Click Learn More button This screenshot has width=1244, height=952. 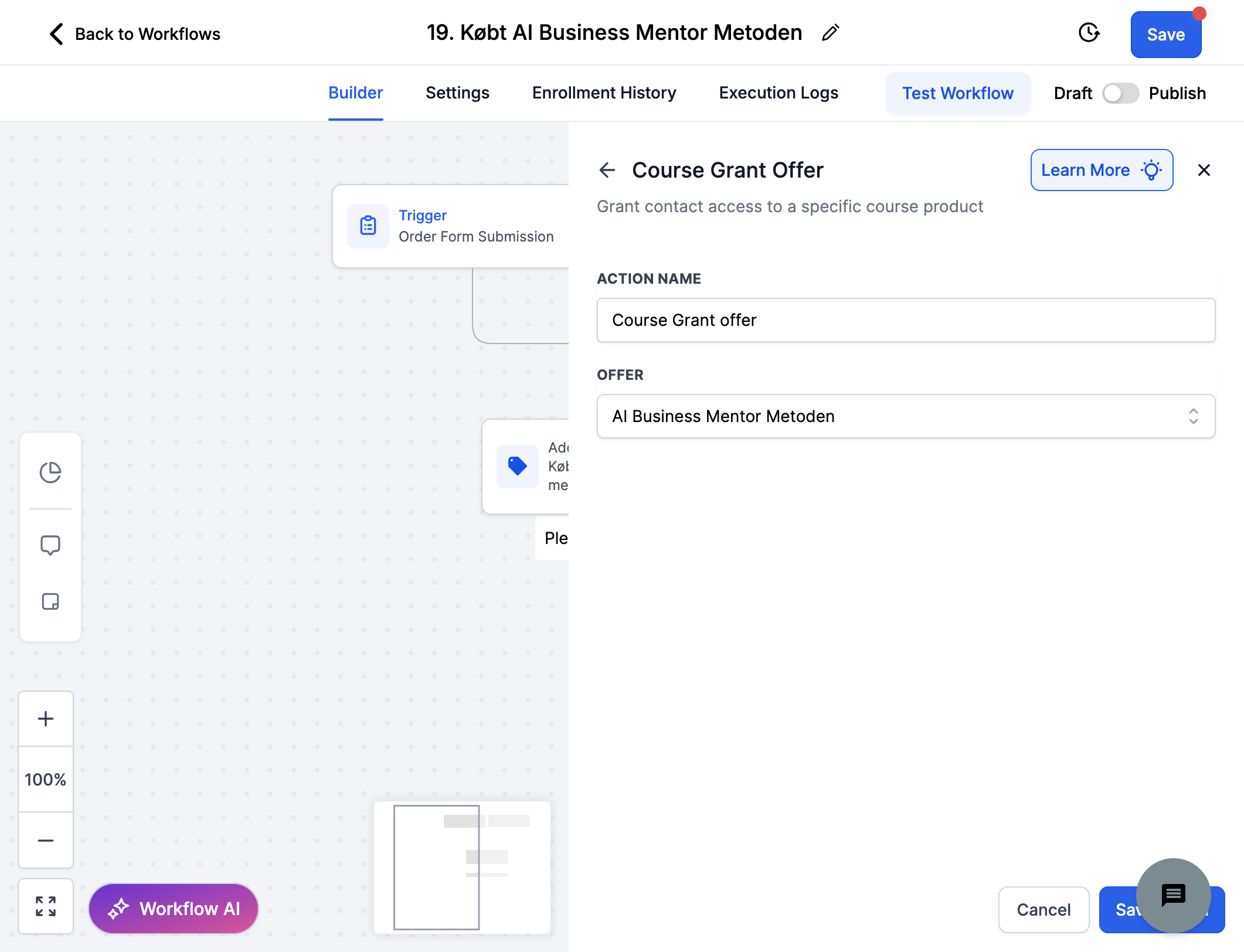[x=1102, y=170]
